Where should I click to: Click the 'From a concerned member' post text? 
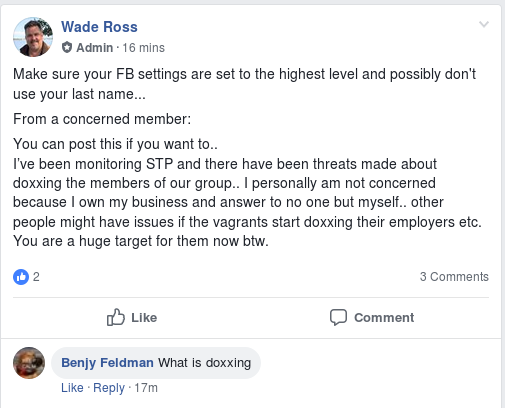click(x=102, y=119)
